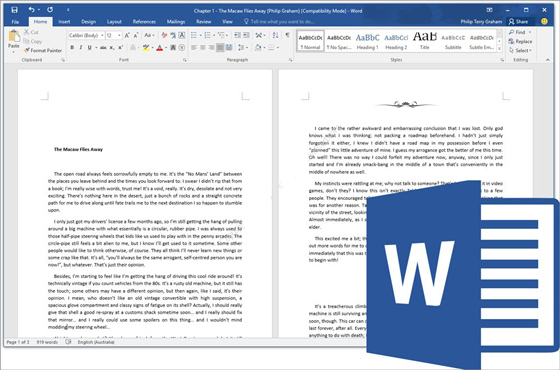
Task: Click the Enclose Characters circle icon
Action: pyautogui.click(x=182, y=48)
